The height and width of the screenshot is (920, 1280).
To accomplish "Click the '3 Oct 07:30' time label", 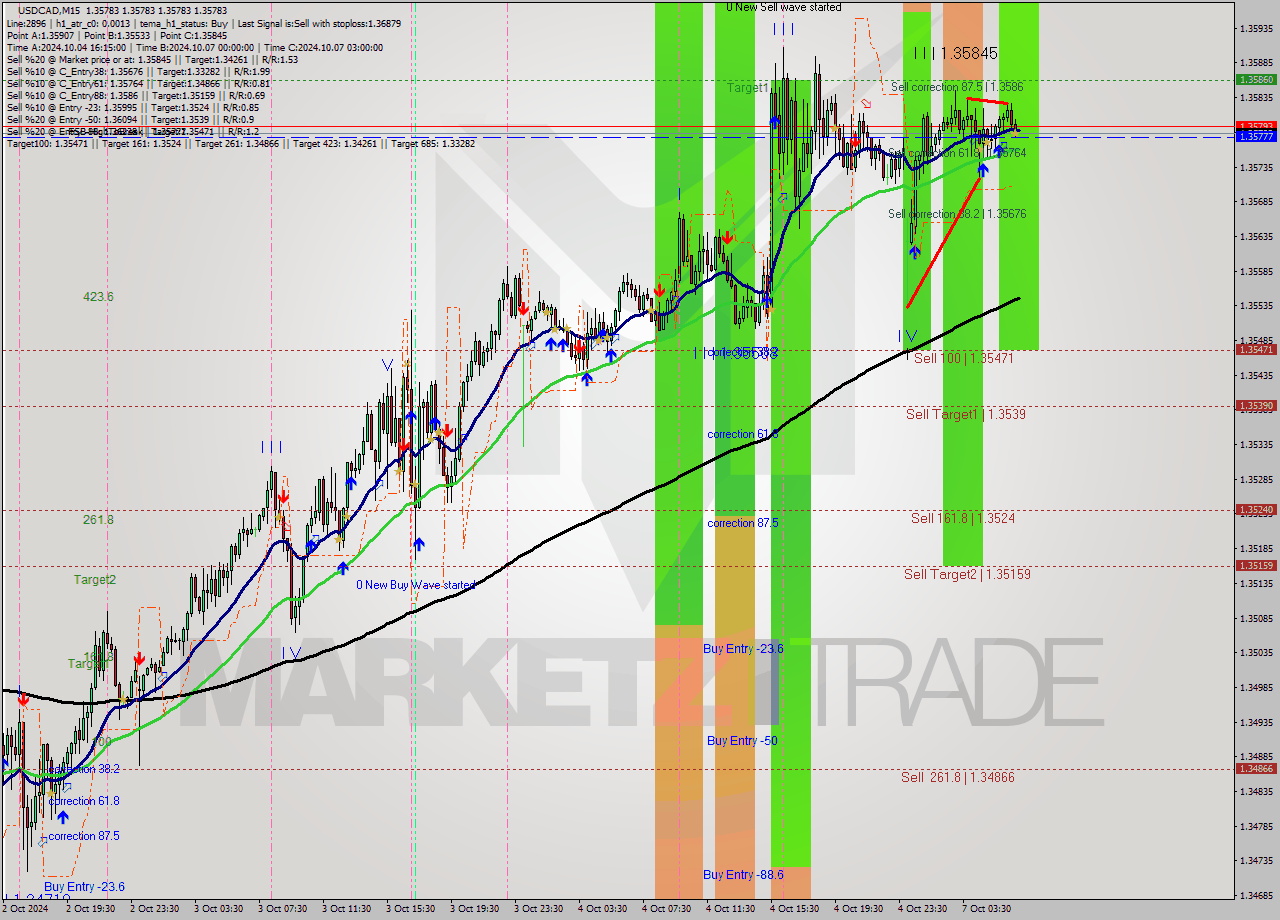I will click(285, 909).
